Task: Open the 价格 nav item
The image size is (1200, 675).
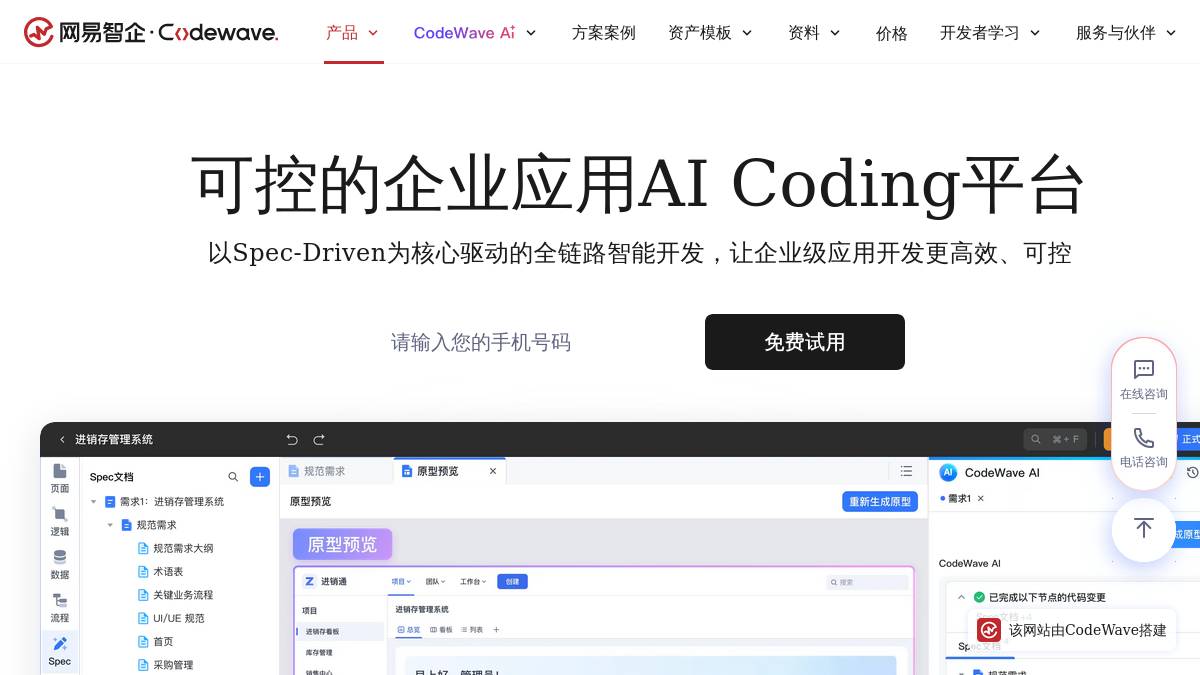Action: pos(891,33)
